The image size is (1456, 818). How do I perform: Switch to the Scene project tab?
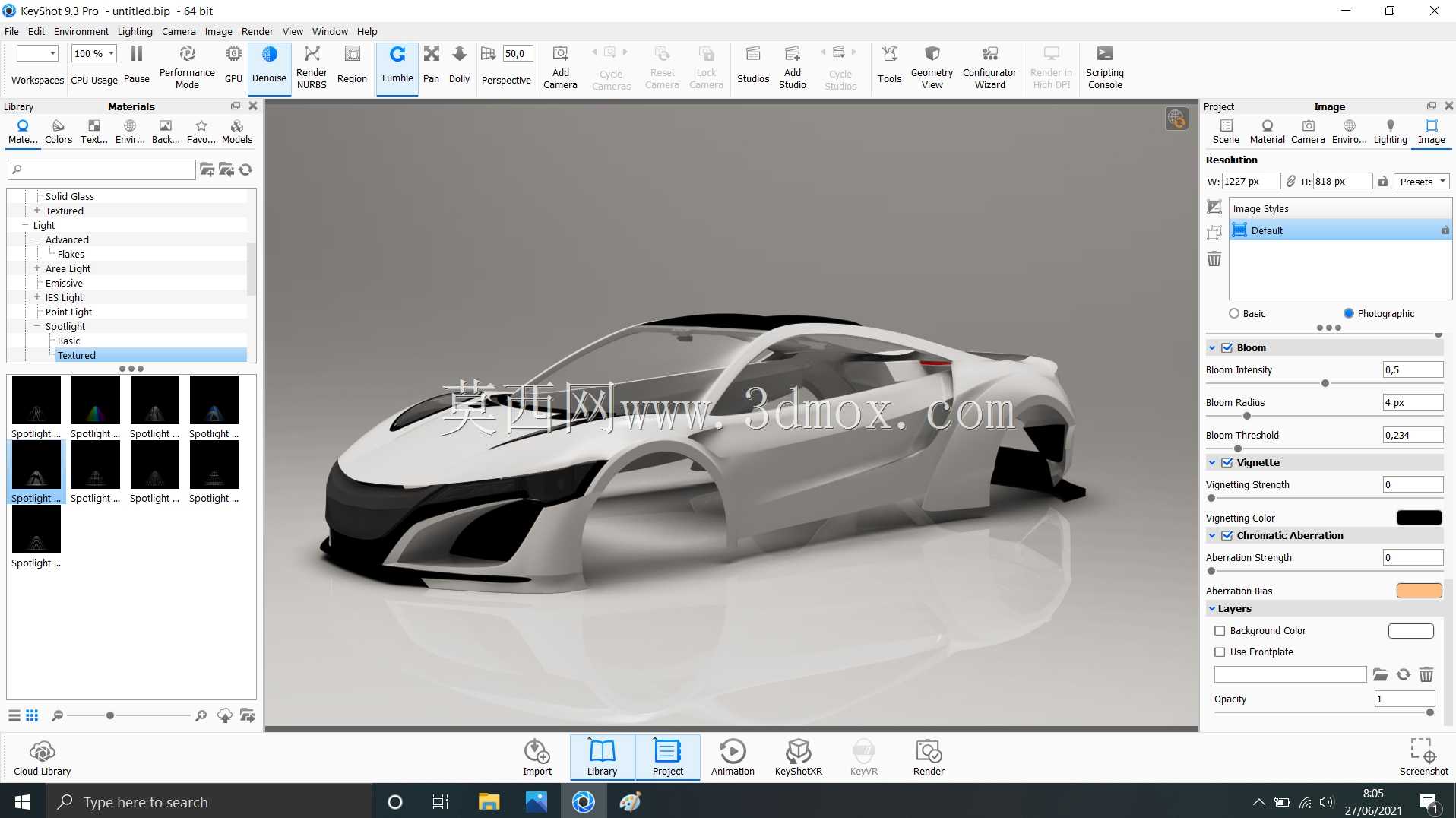1225,132
